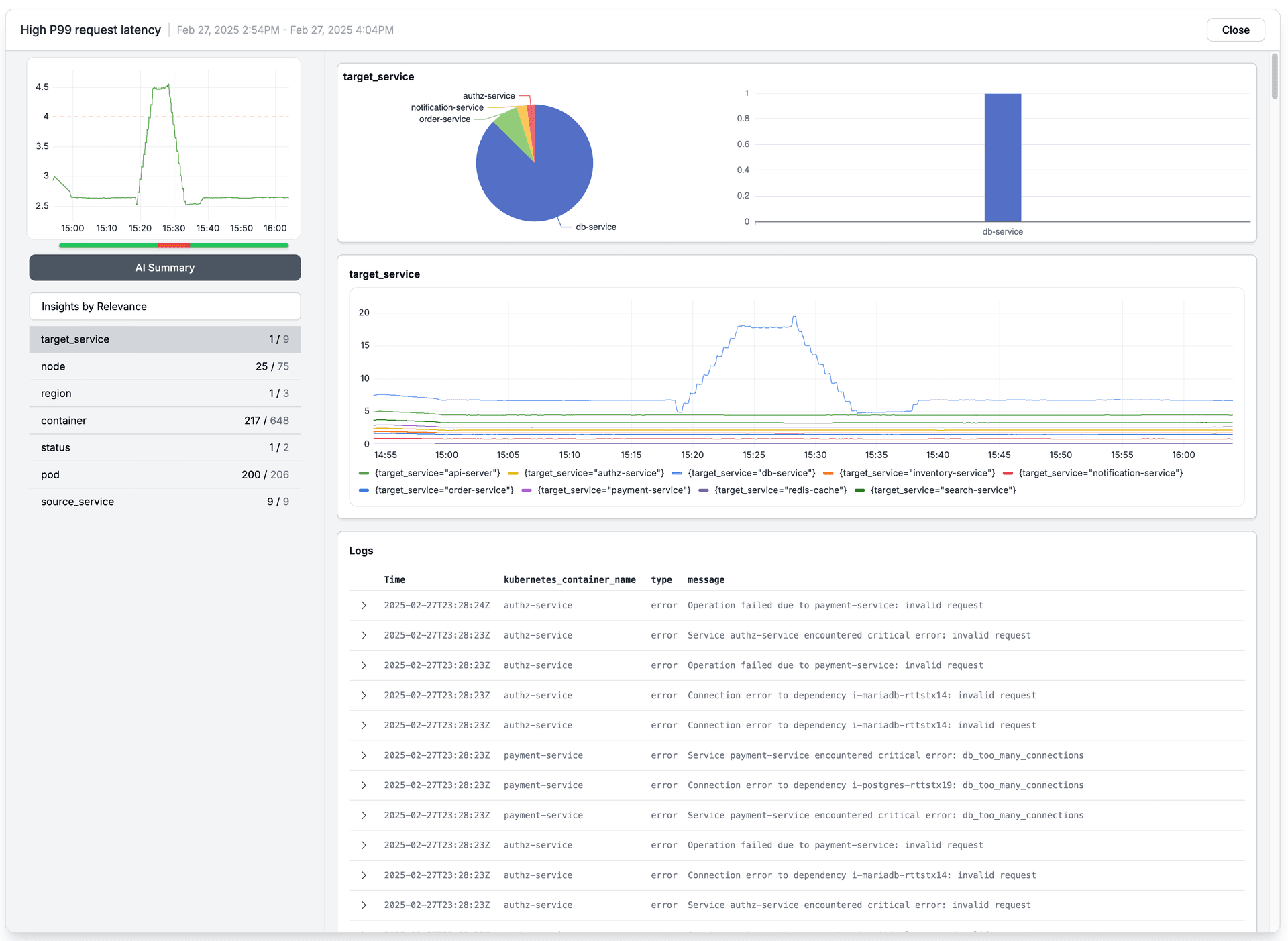The height and width of the screenshot is (941, 1288).
Task: Close the latency analysis dialog
Action: (1235, 30)
